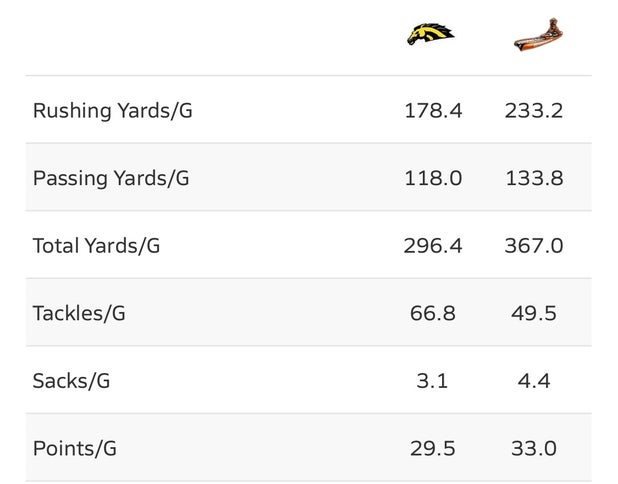Click the 133.8 passing yards value

(534, 178)
